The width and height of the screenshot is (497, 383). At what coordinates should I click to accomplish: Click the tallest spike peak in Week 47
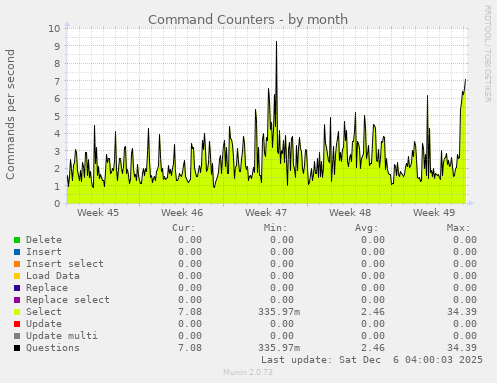coord(276,42)
